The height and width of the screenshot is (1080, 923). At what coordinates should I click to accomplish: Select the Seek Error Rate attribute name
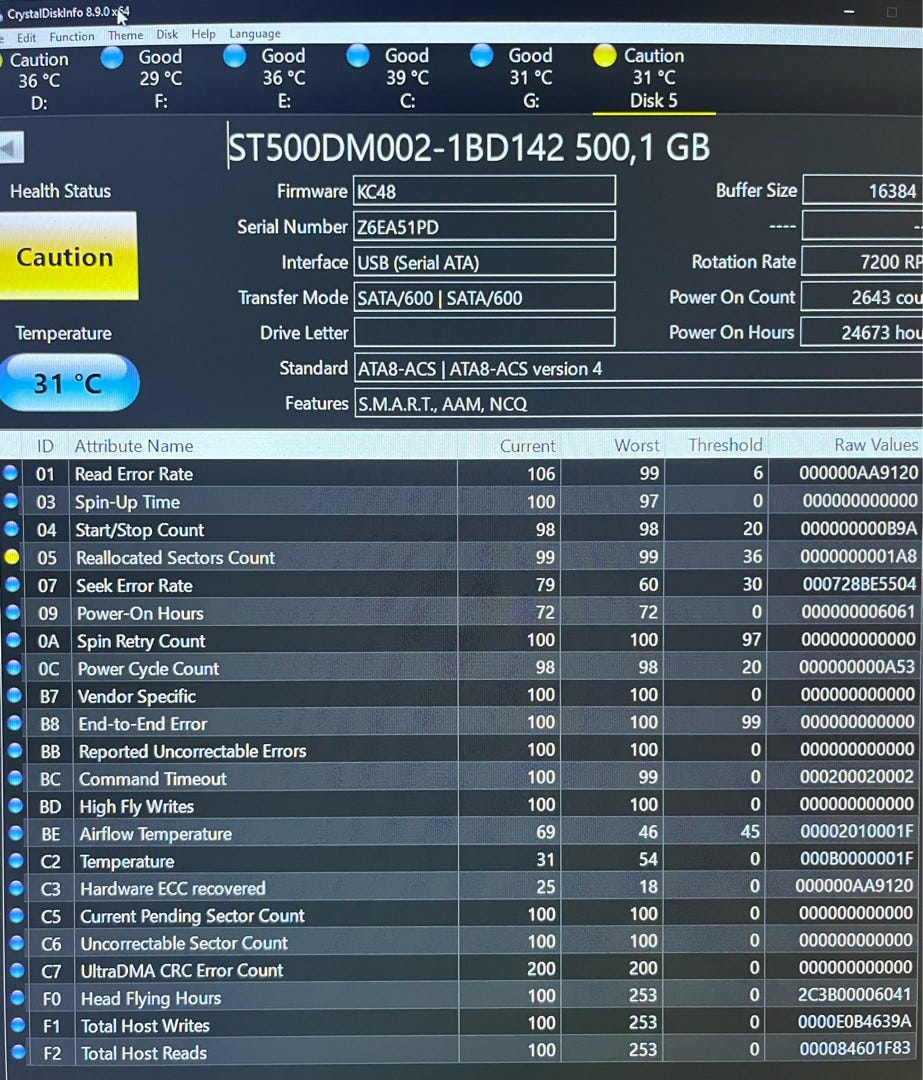coord(134,585)
